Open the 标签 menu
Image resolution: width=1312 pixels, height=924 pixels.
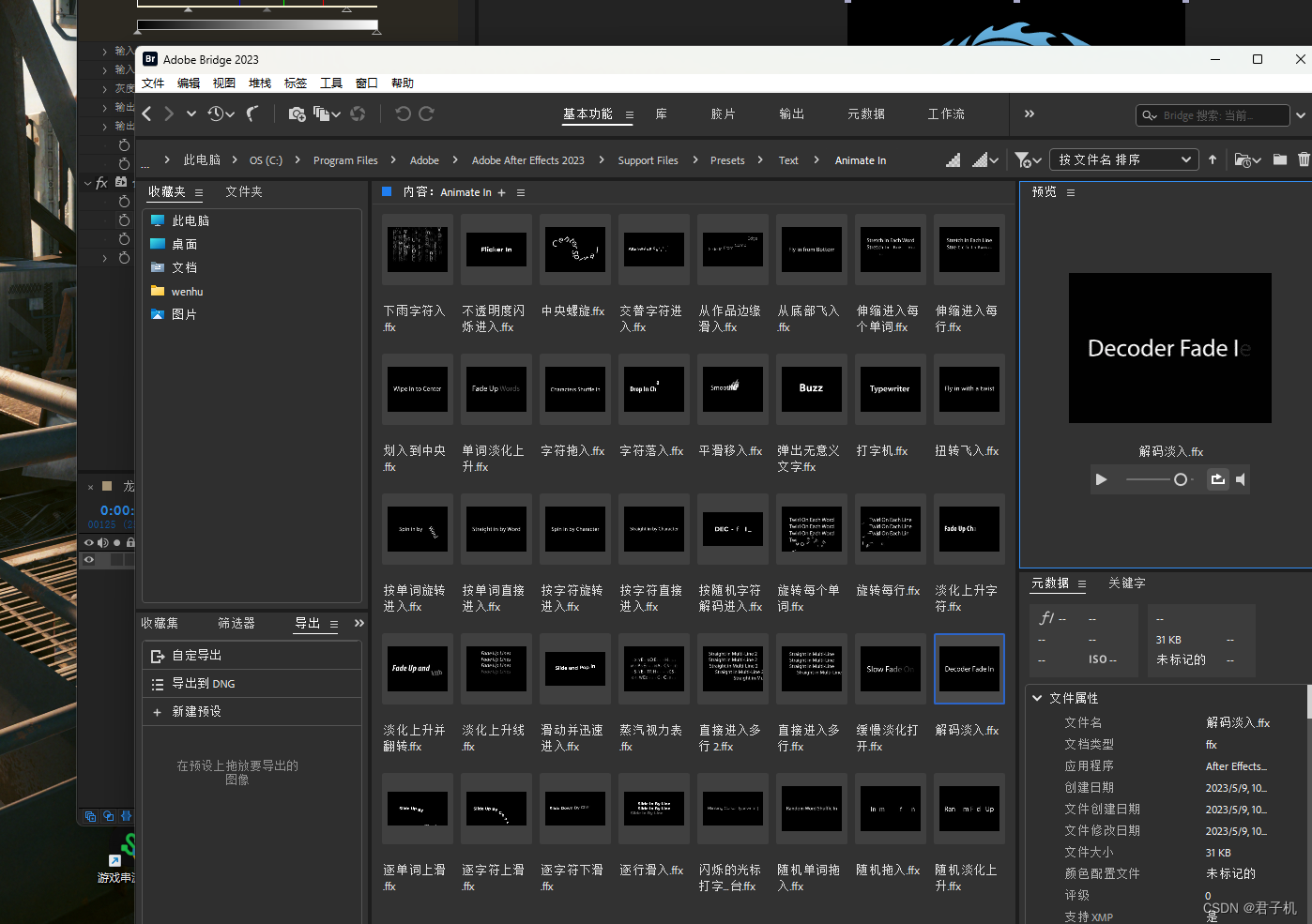pos(296,83)
